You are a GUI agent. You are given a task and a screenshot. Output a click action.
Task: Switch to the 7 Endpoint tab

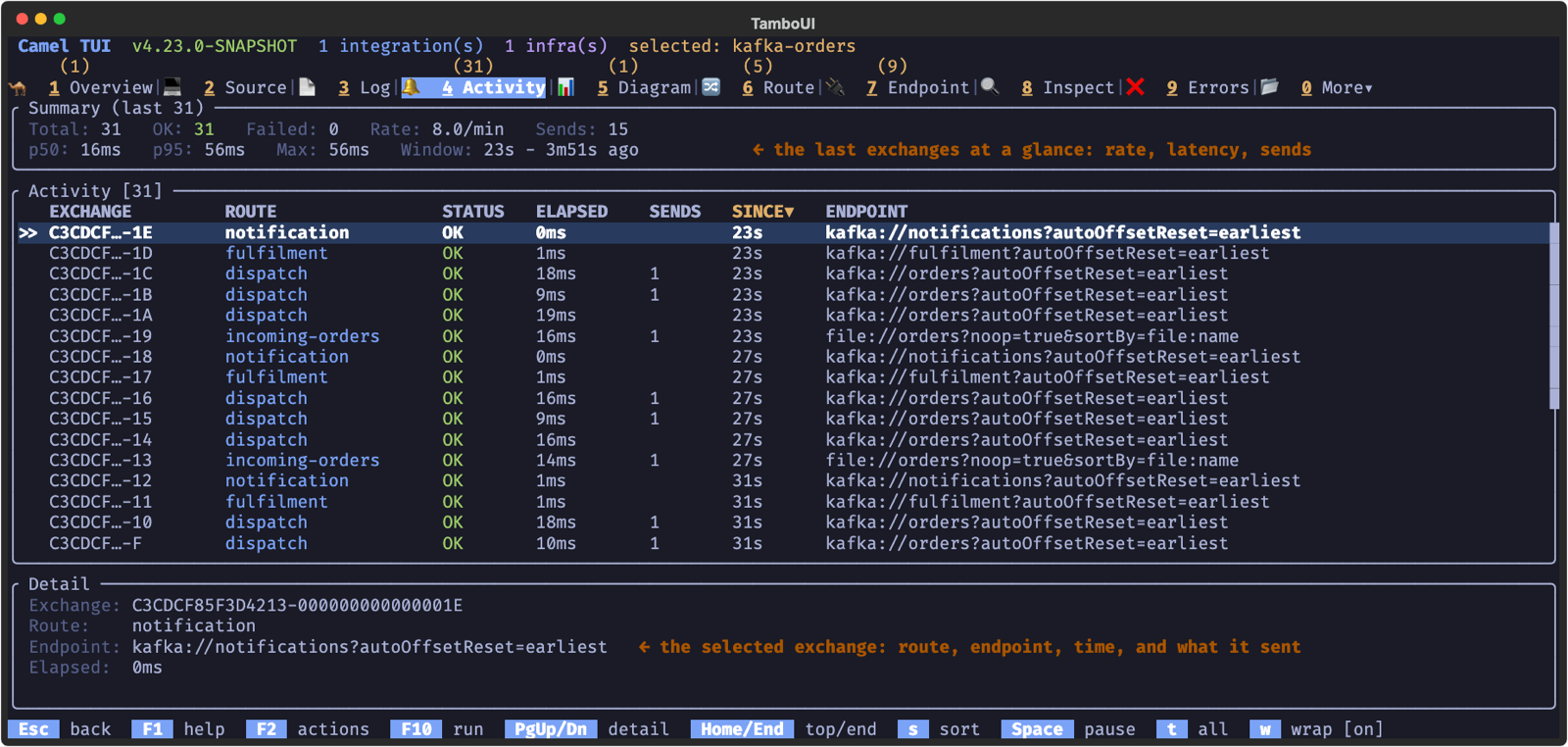[917, 87]
